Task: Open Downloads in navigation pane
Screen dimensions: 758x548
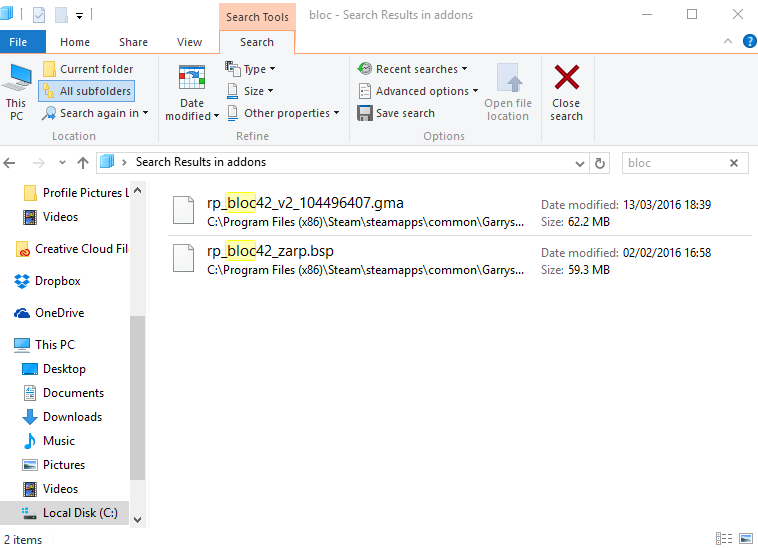Action: click(x=63, y=417)
